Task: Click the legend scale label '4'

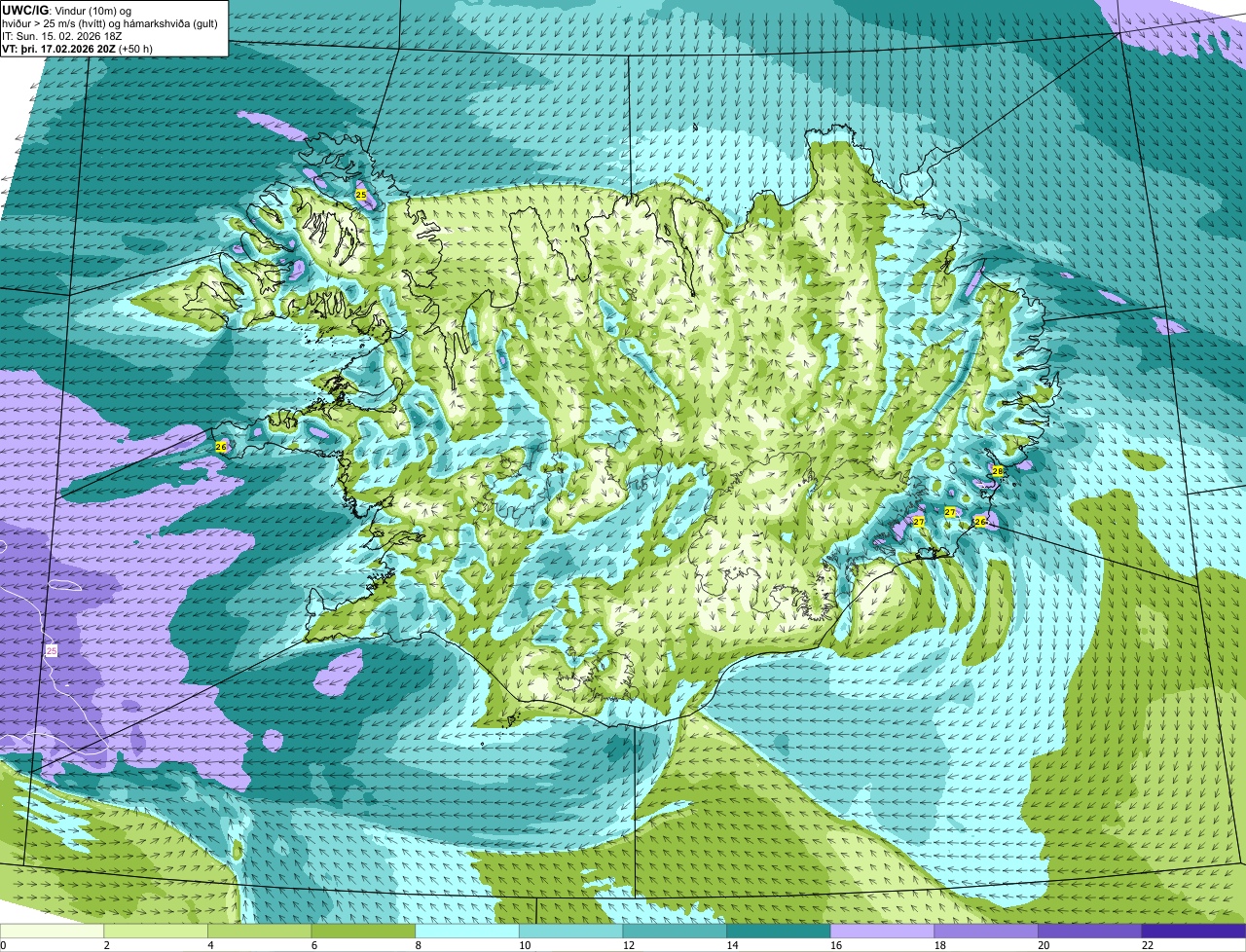Action: (x=210, y=945)
